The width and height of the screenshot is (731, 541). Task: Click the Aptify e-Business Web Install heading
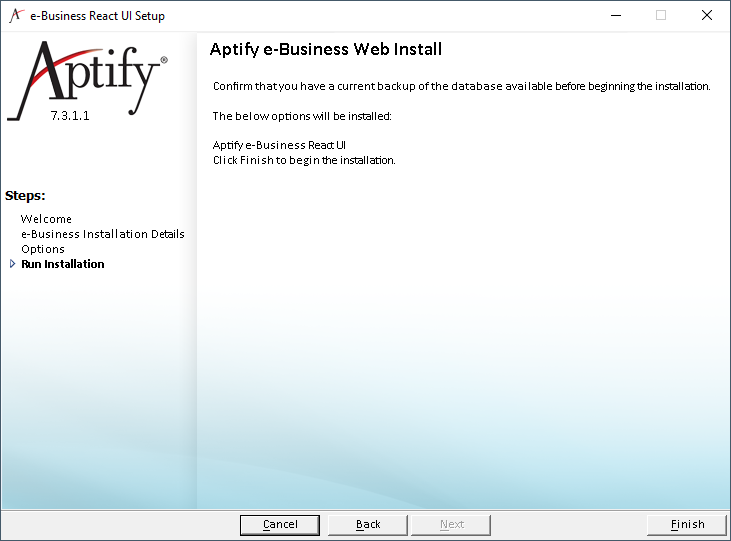pos(325,49)
